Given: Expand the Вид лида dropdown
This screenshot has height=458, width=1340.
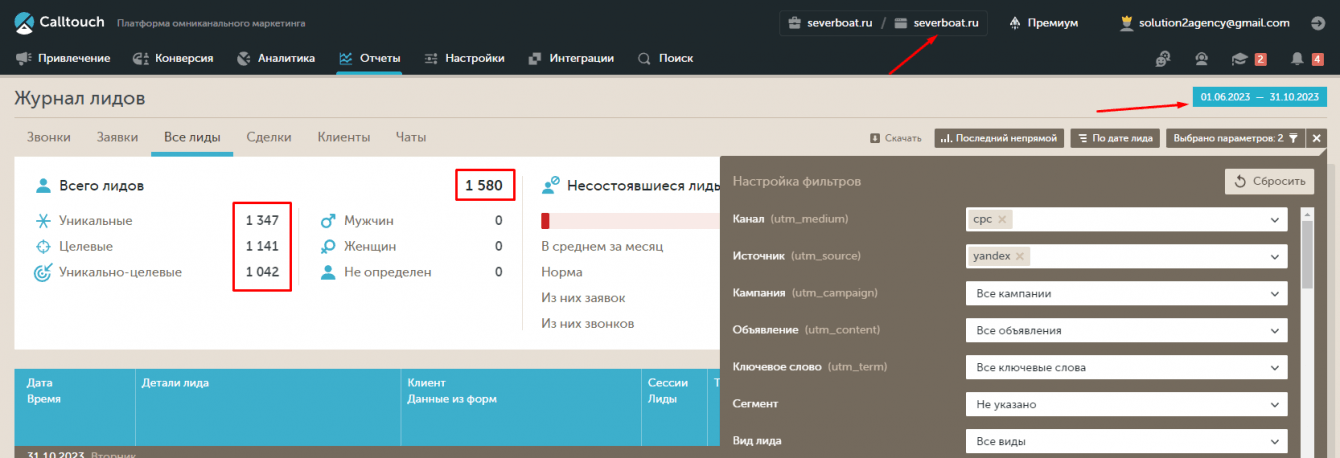Looking at the screenshot, I should tap(1127, 441).
